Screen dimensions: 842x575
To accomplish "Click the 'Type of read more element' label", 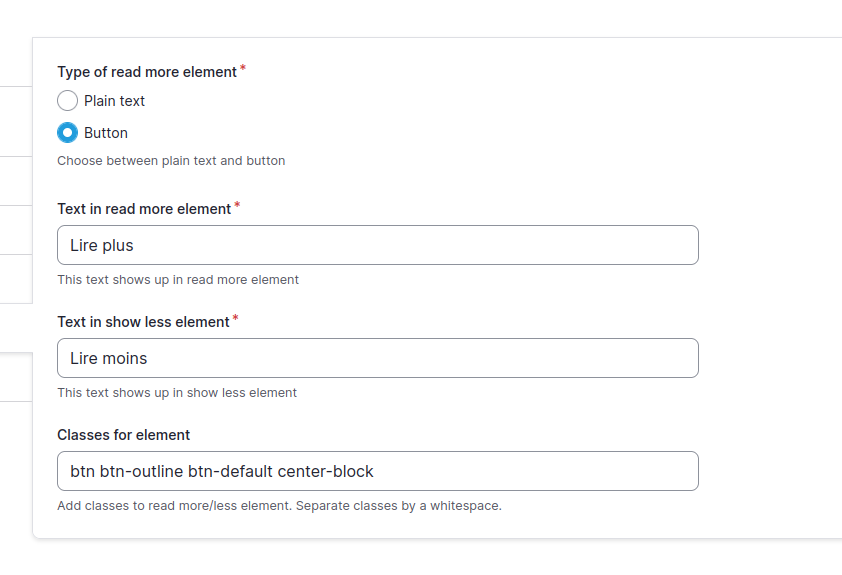I will click(x=147, y=72).
